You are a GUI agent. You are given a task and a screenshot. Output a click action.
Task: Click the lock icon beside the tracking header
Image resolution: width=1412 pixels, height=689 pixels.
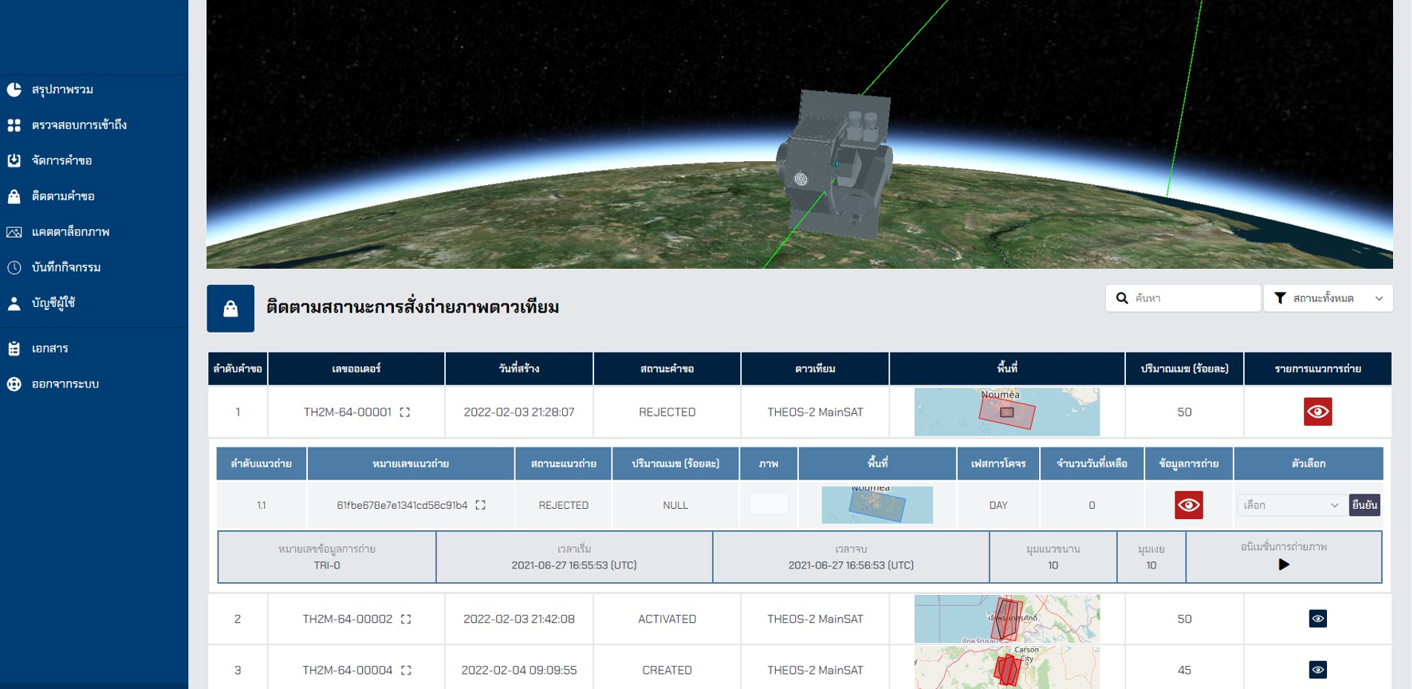[x=230, y=308]
